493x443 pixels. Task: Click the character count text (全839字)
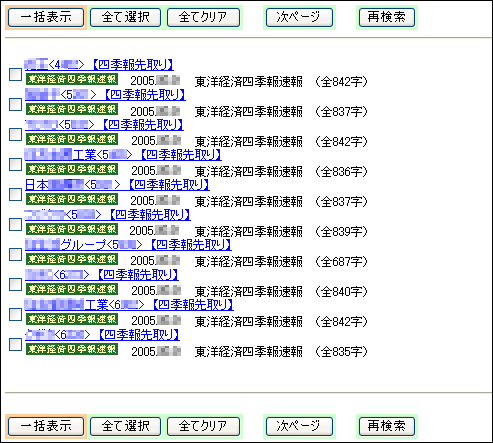coord(341,232)
